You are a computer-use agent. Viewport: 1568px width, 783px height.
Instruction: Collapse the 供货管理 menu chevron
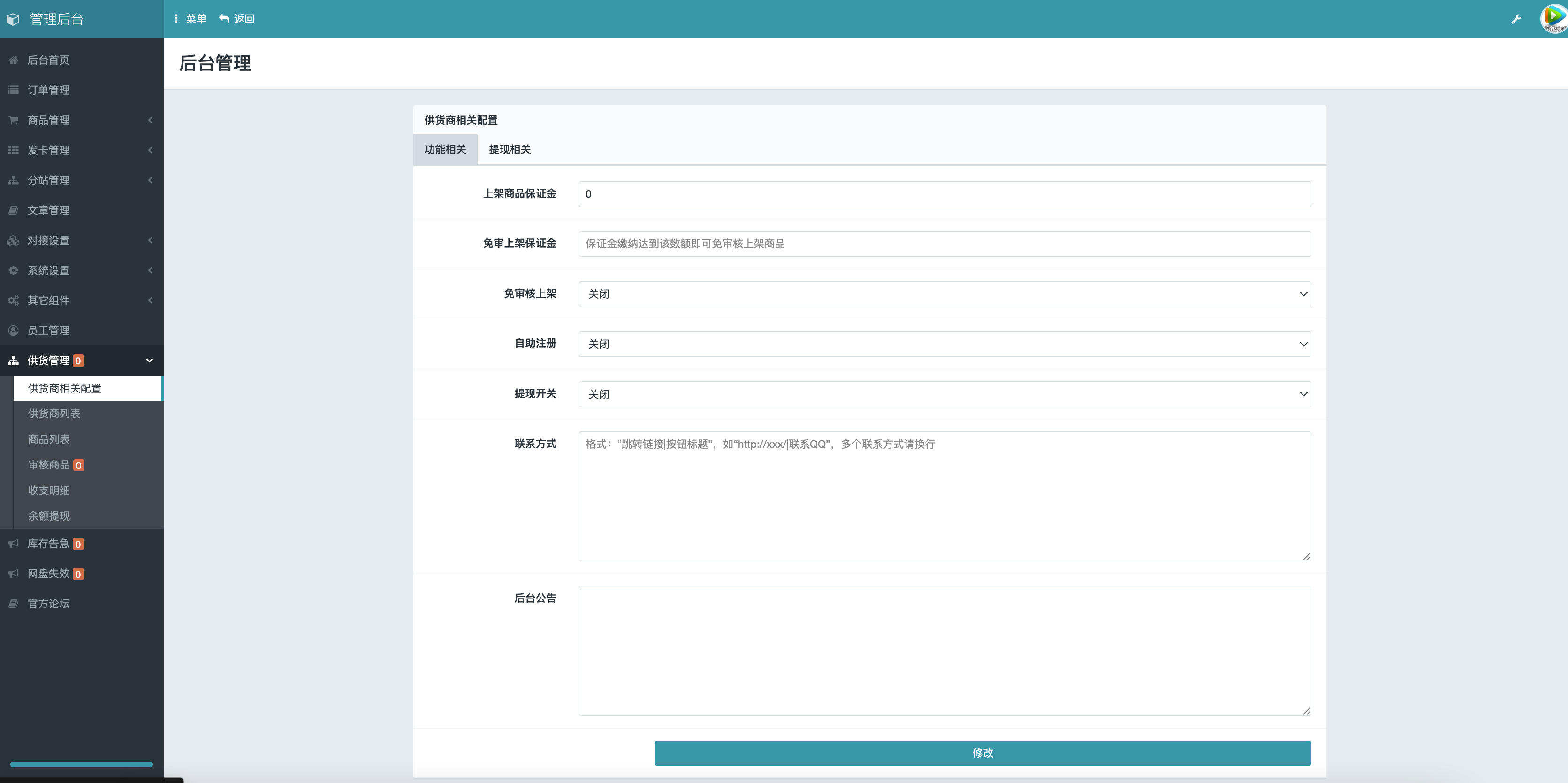pos(149,361)
